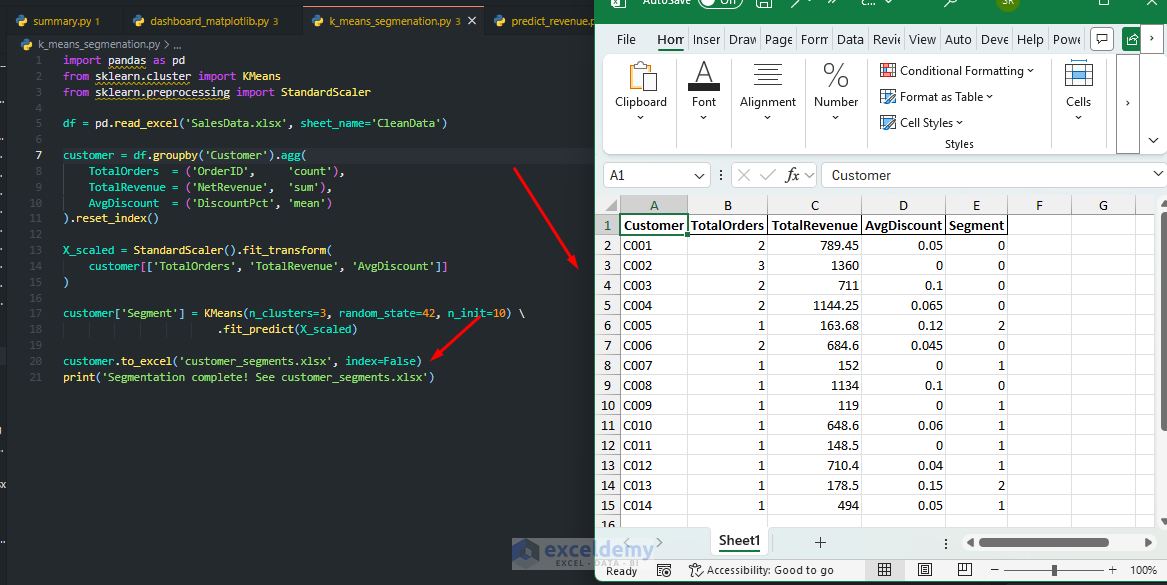Select the AvgDiscount header cell
1167x585 pixels.
(903, 226)
